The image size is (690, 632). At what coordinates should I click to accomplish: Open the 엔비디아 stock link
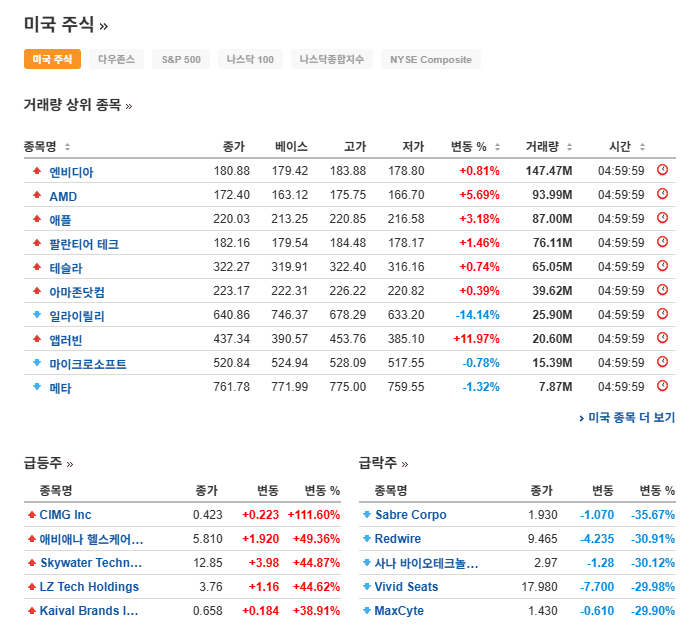click(x=71, y=172)
